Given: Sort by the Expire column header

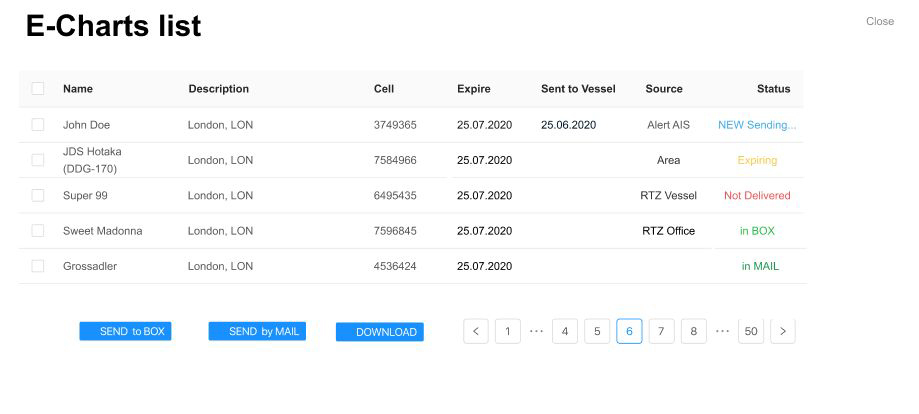Looking at the screenshot, I should click(474, 89).
